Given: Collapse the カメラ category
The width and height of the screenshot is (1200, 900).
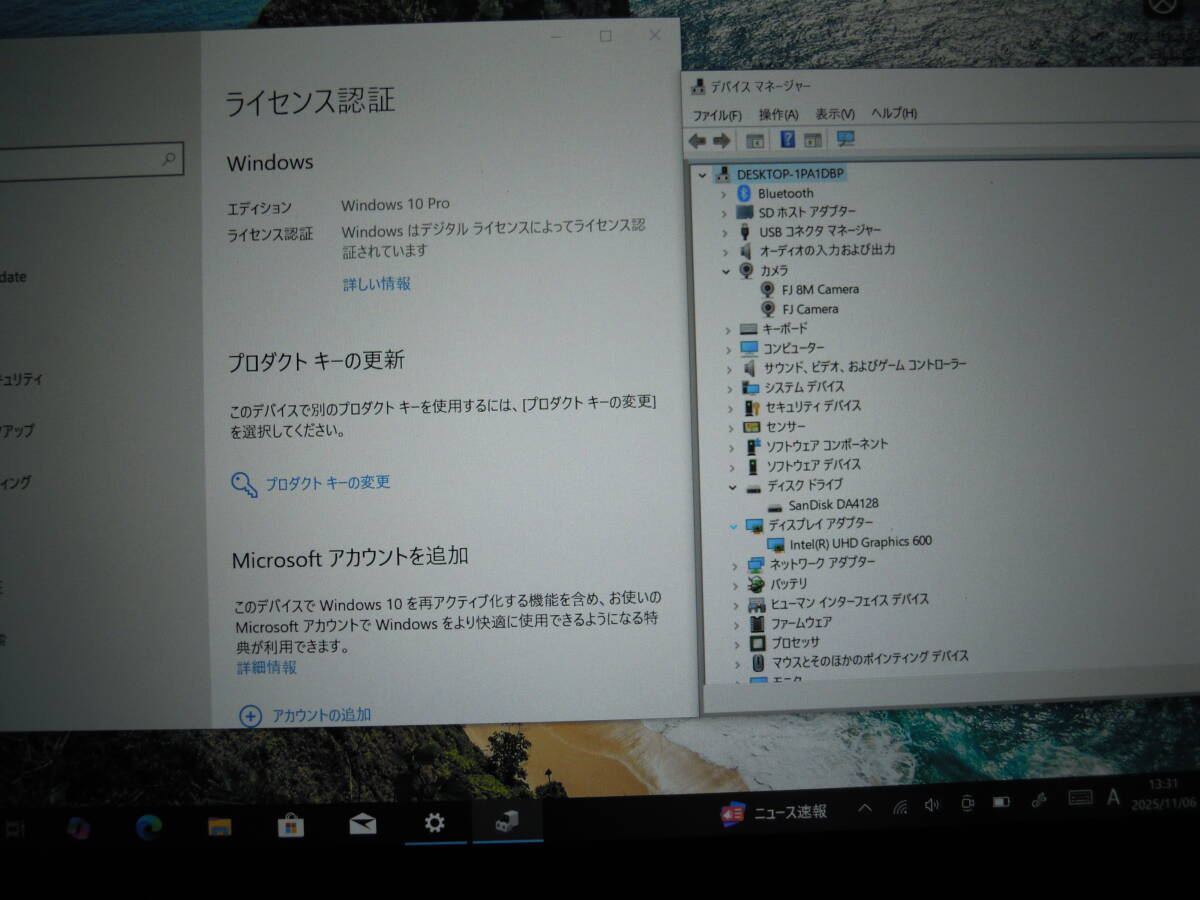Looking at the screenshot, I should click(726, 271).
